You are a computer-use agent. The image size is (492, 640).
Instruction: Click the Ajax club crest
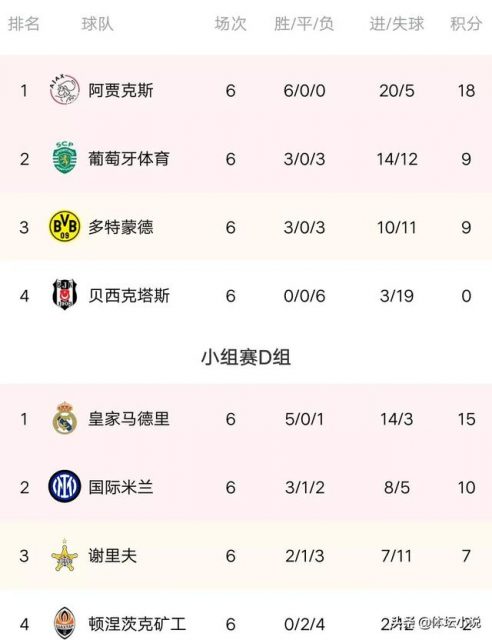[x=65, y=90]
